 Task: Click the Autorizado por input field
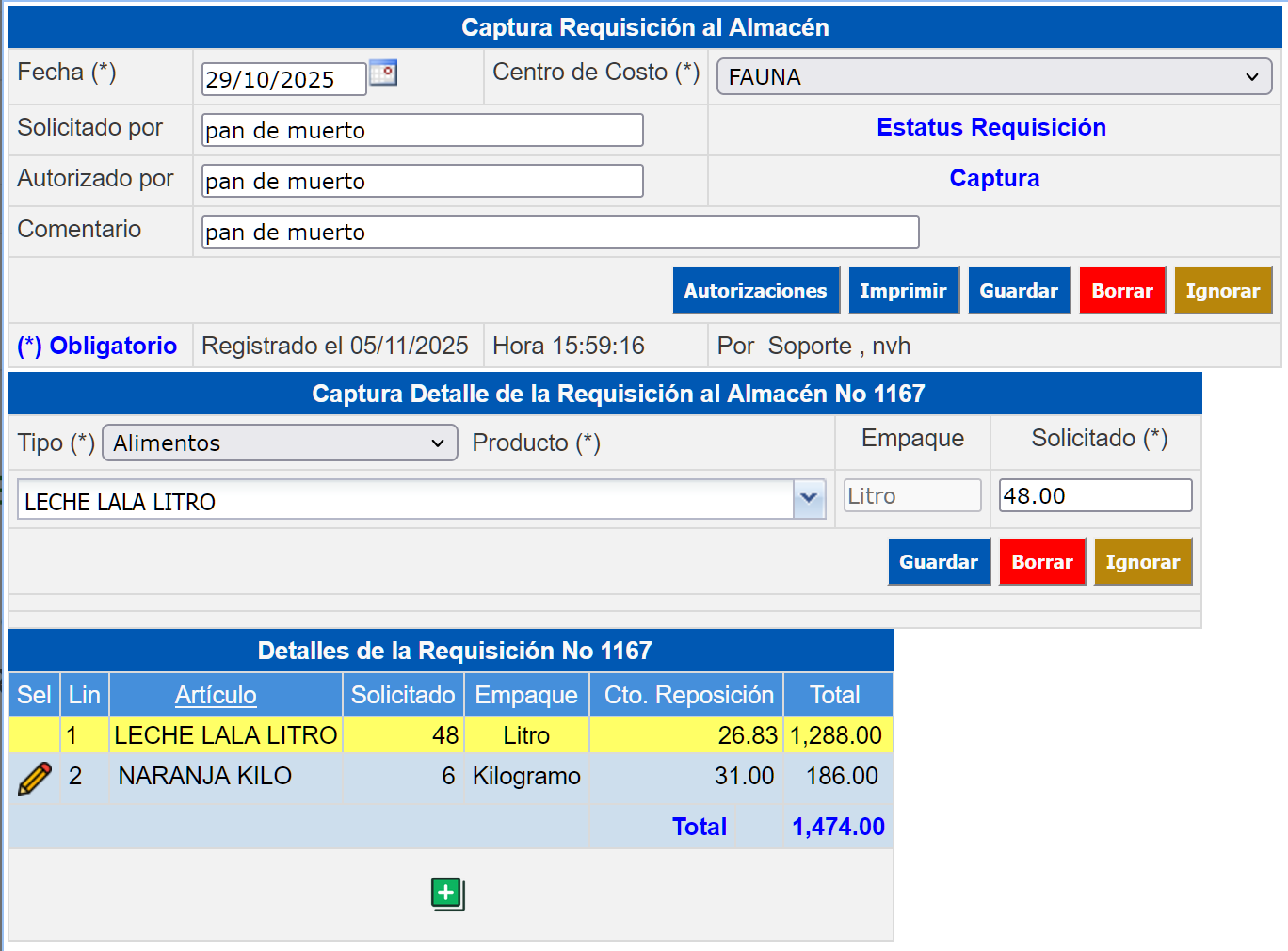422,181
